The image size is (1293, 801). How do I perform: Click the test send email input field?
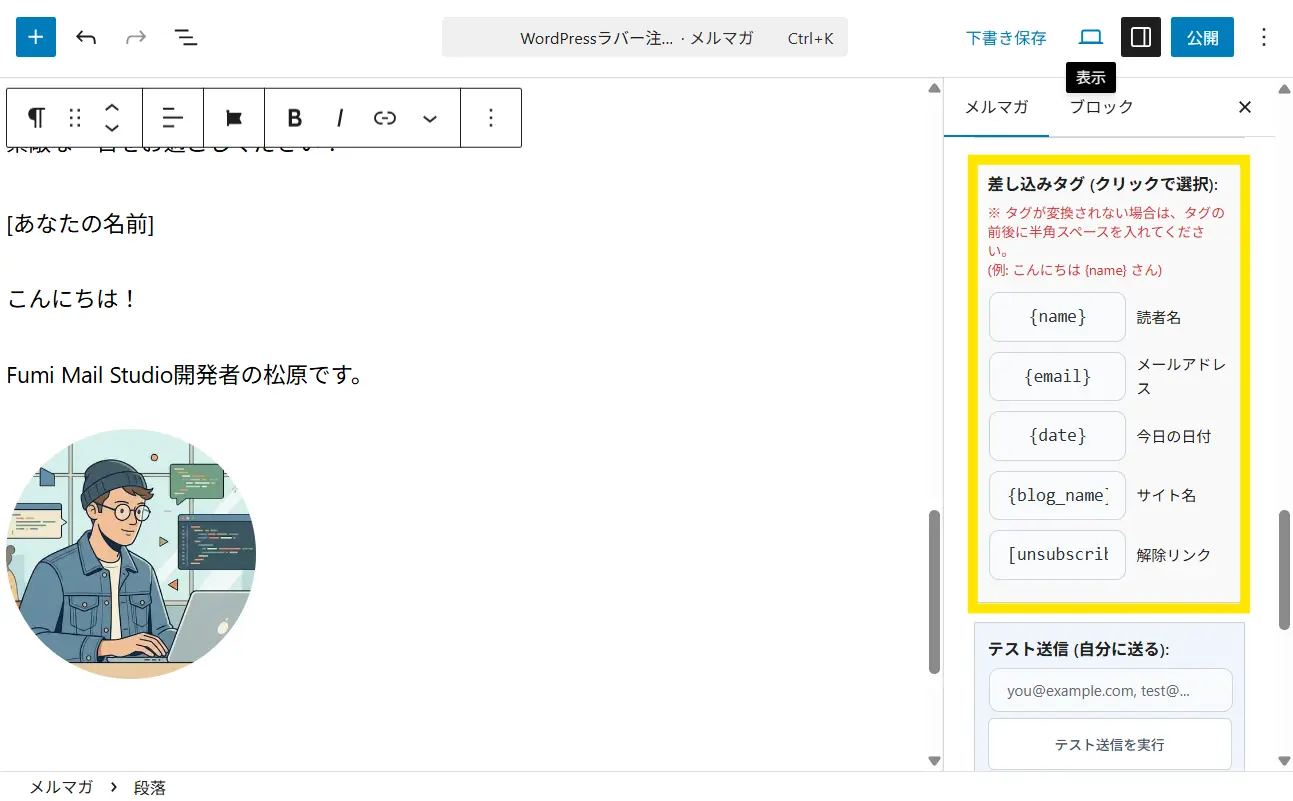tap(1110, 690)
